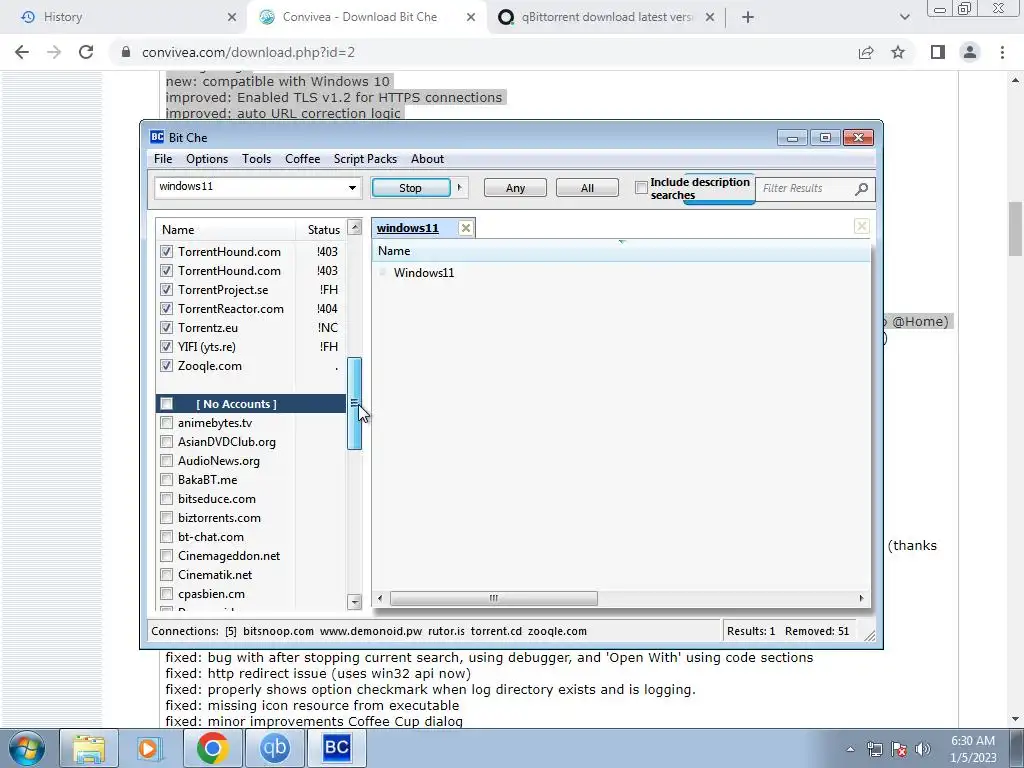Open a new Chrome tab with plus
1024x768 pixels.
point(748,17)
